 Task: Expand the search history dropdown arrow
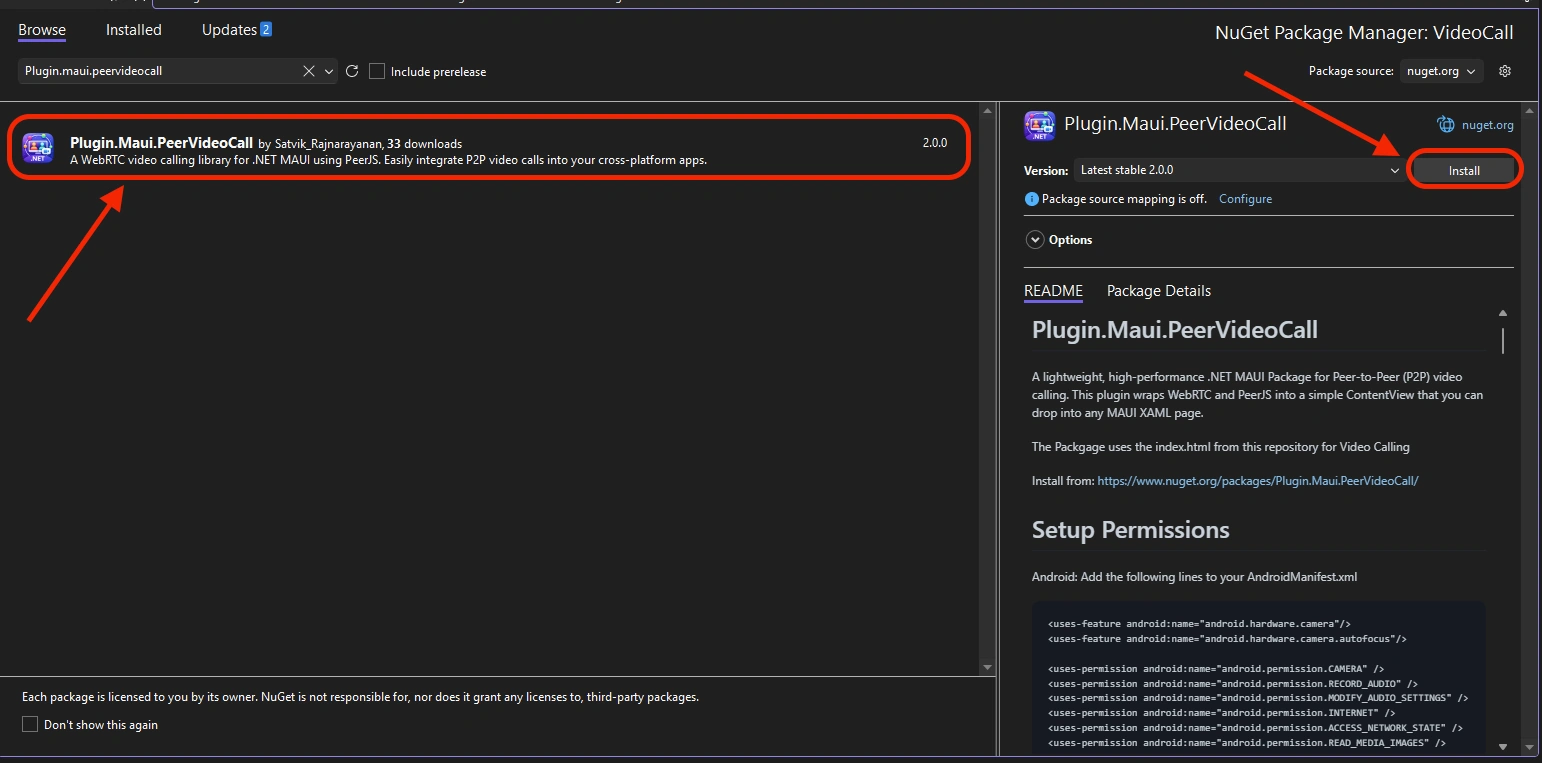[329, 71]
